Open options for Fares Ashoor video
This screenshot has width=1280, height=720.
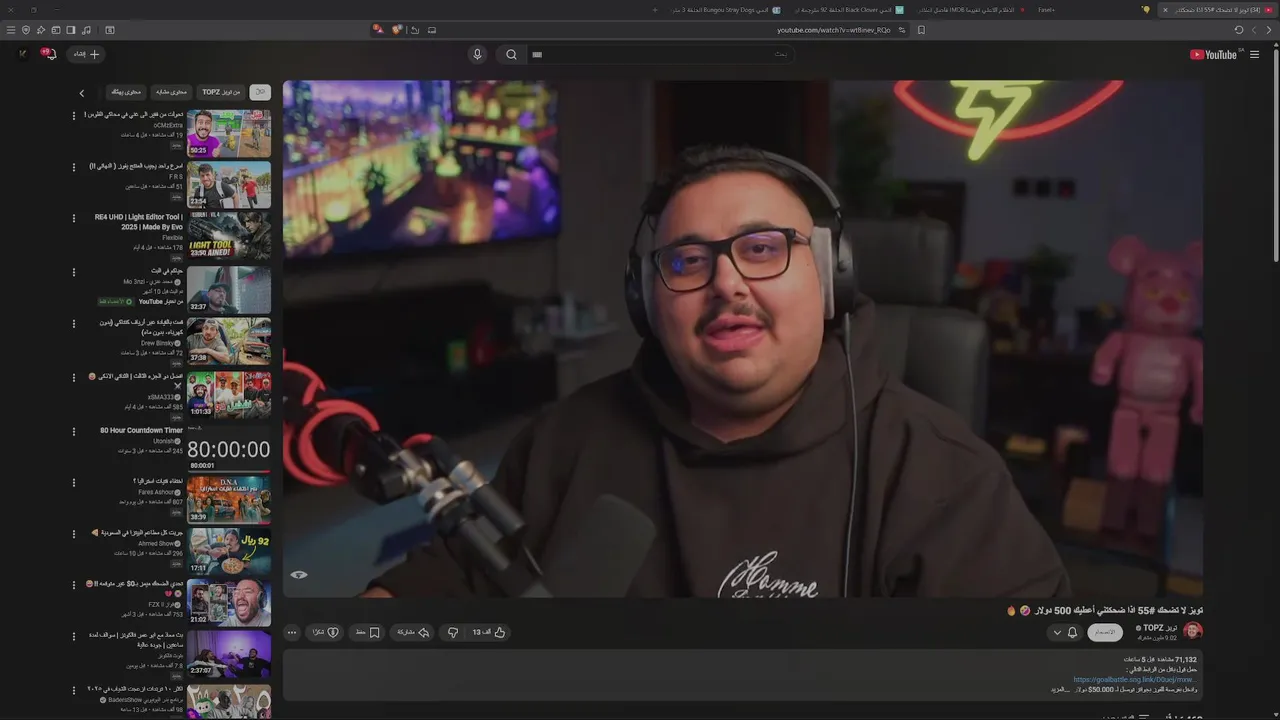(73, 483)
